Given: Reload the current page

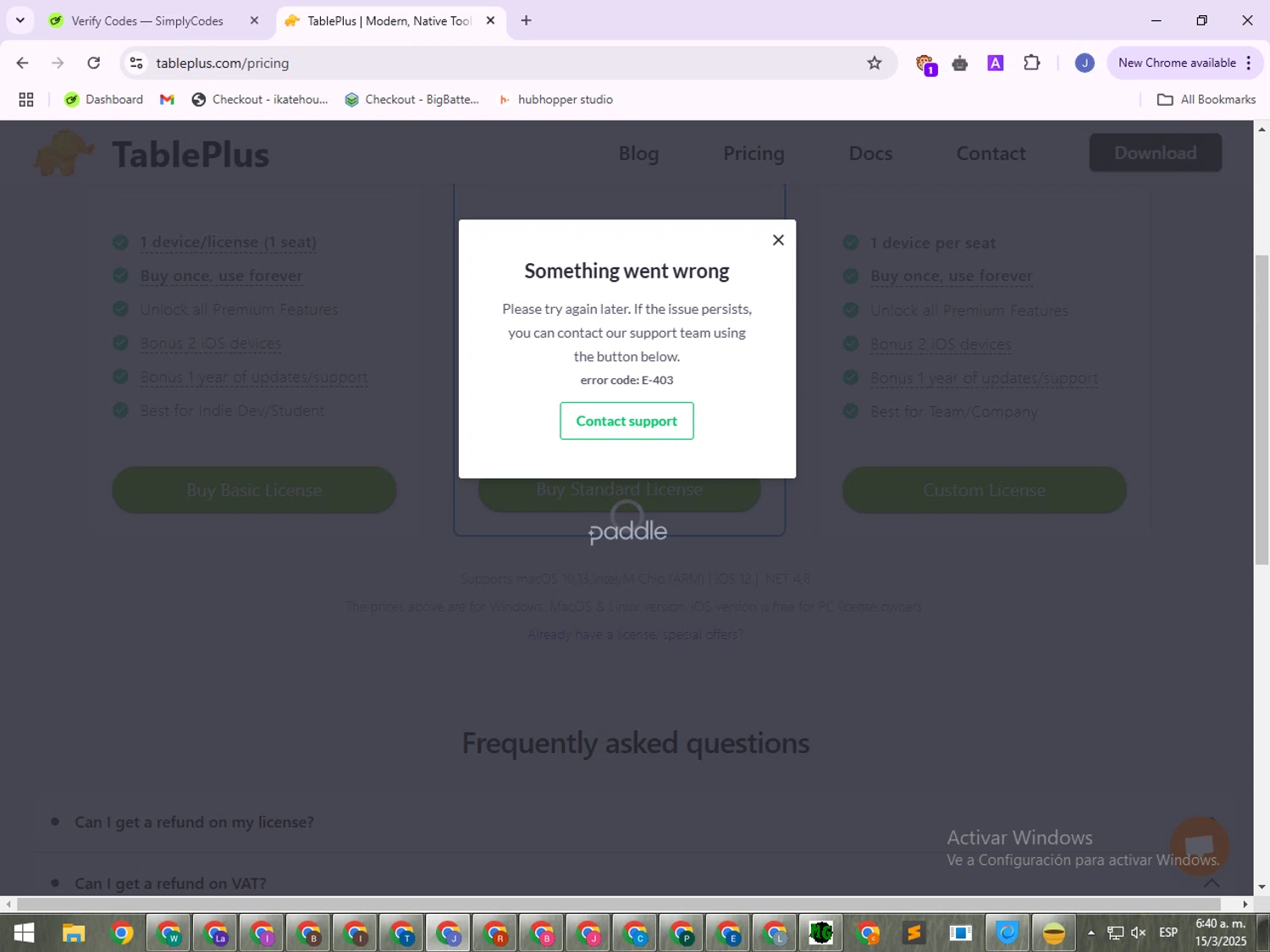Looking at the screenshot, I should (x=94, y=63).
